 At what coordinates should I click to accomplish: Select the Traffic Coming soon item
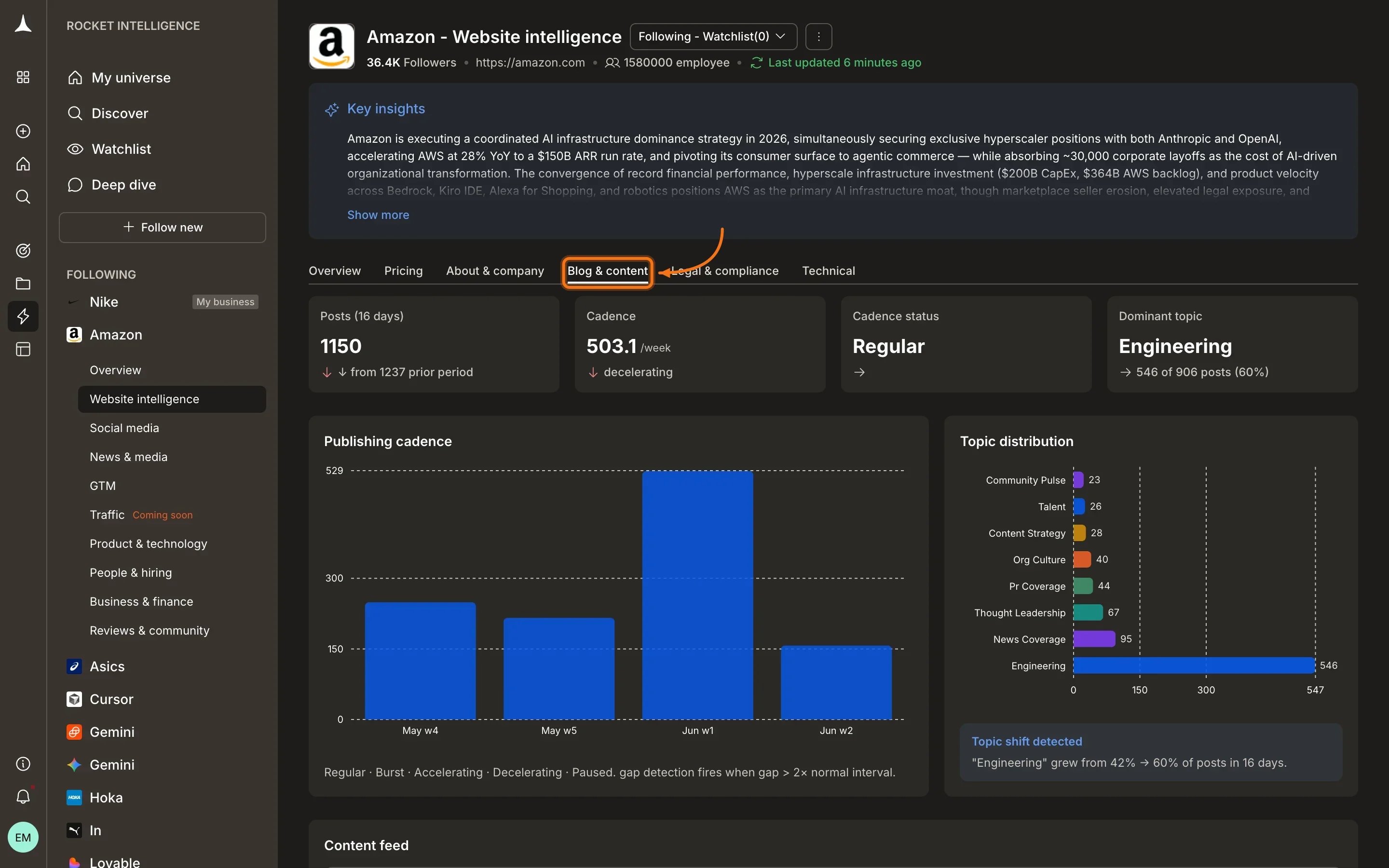141,515
